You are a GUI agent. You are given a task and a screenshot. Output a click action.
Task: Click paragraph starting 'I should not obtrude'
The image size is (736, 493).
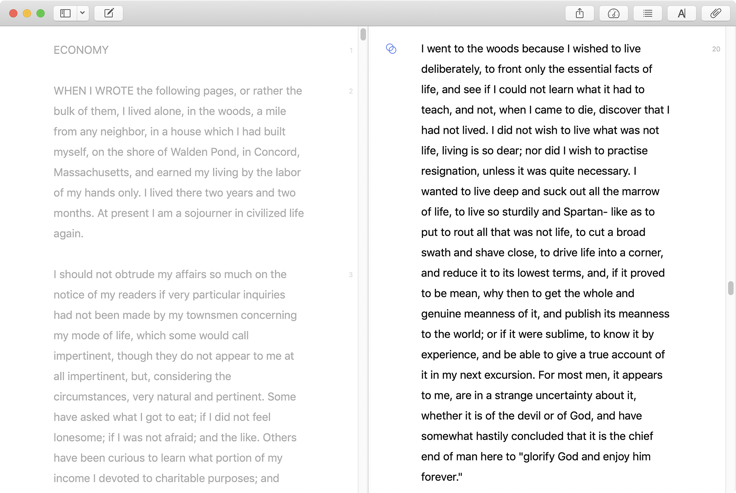click(175, 376)
